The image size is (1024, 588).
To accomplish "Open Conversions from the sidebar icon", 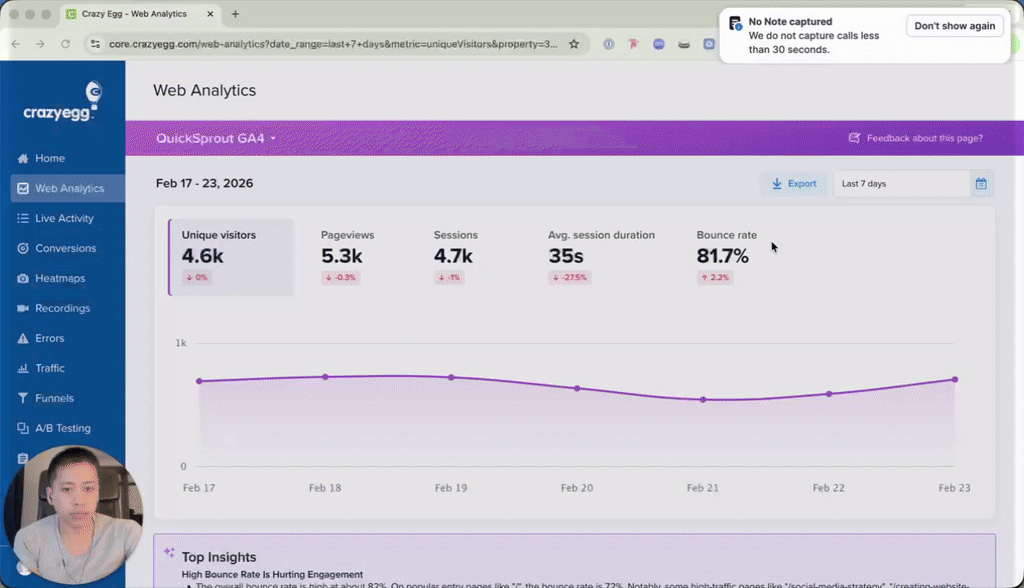I will (x=22, y=248).
